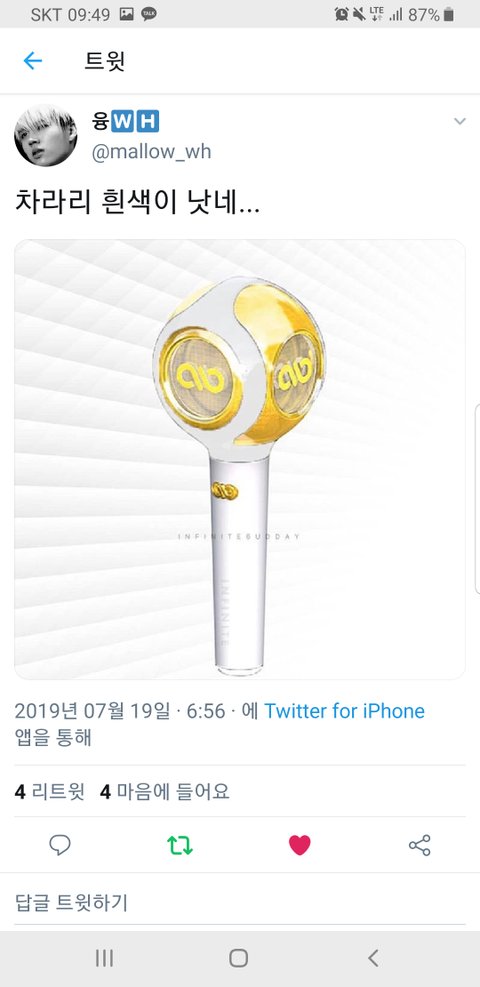View the 4 리트윗 list
The image size is (480, 987).
(x=50, y=791)
